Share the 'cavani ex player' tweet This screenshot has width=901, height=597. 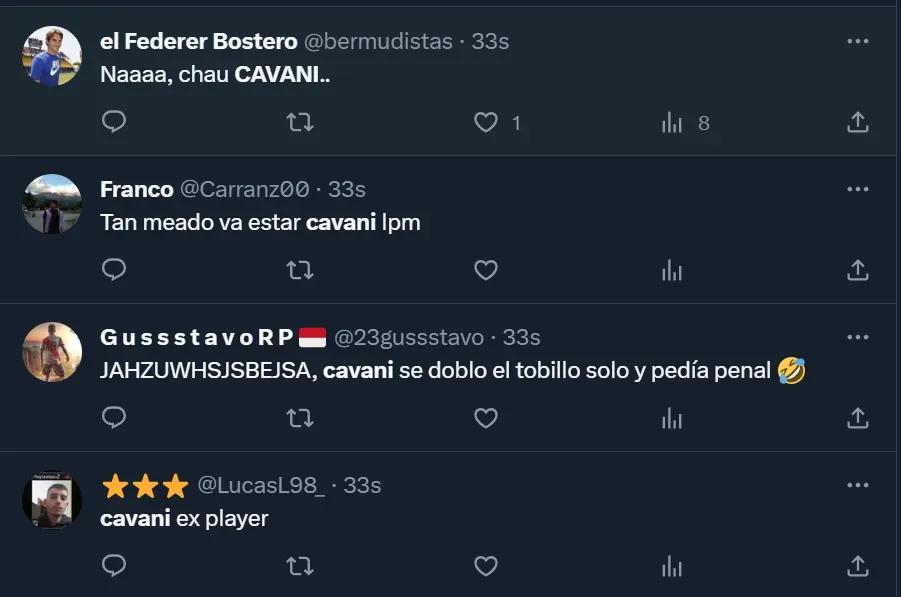(857, 566)
